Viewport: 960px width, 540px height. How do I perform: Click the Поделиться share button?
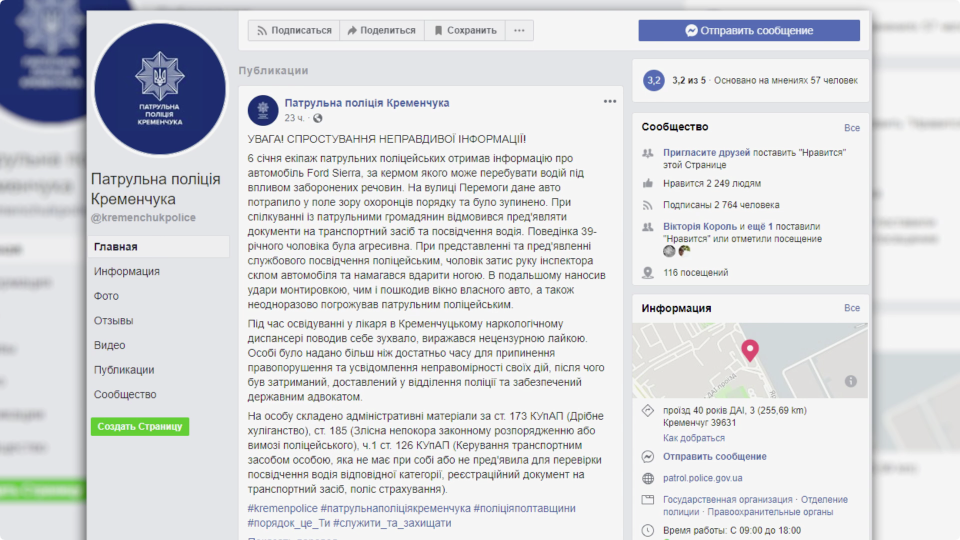(x=381, y=30)
